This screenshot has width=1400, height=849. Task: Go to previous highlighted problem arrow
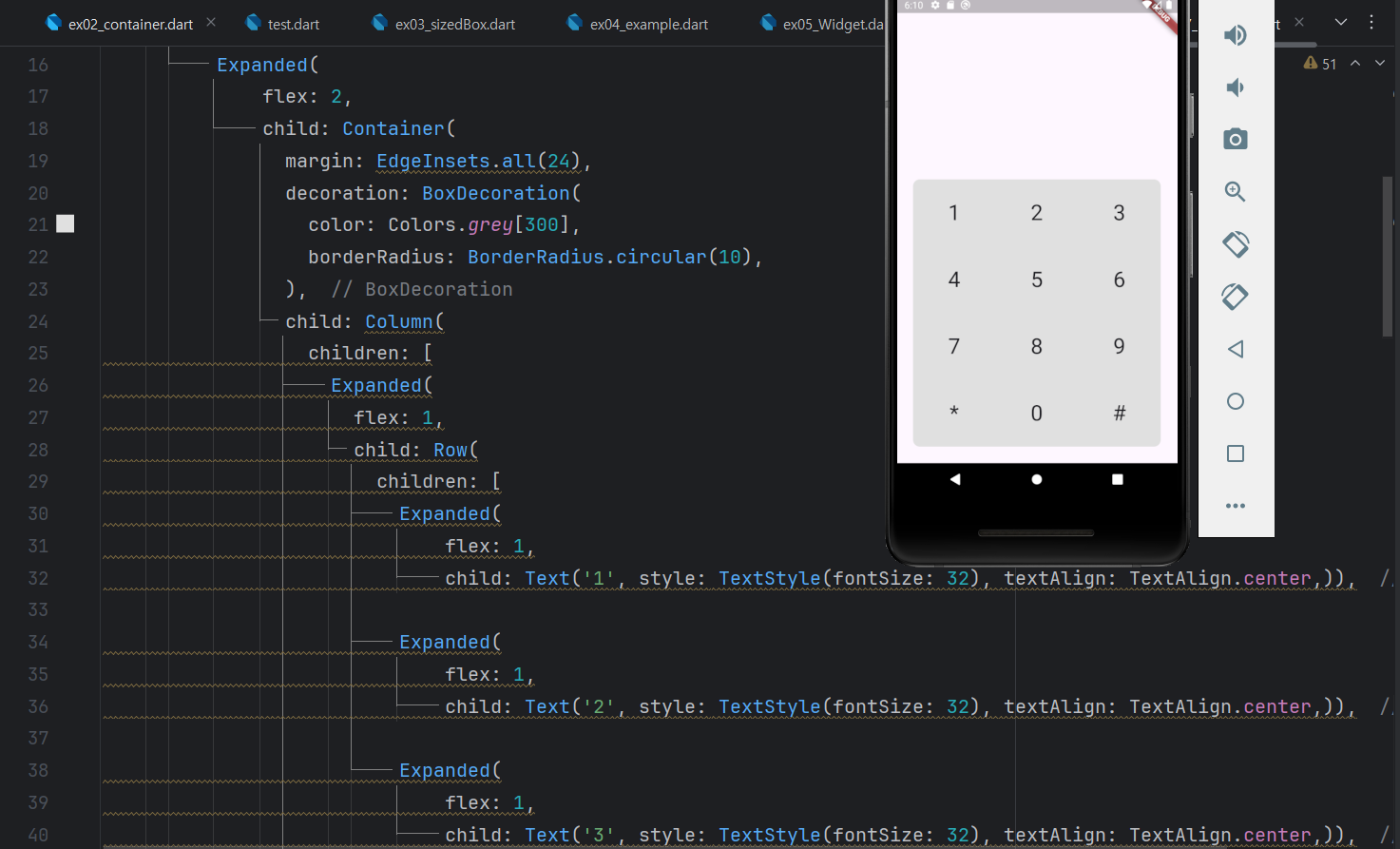[x=1355, y=63]
